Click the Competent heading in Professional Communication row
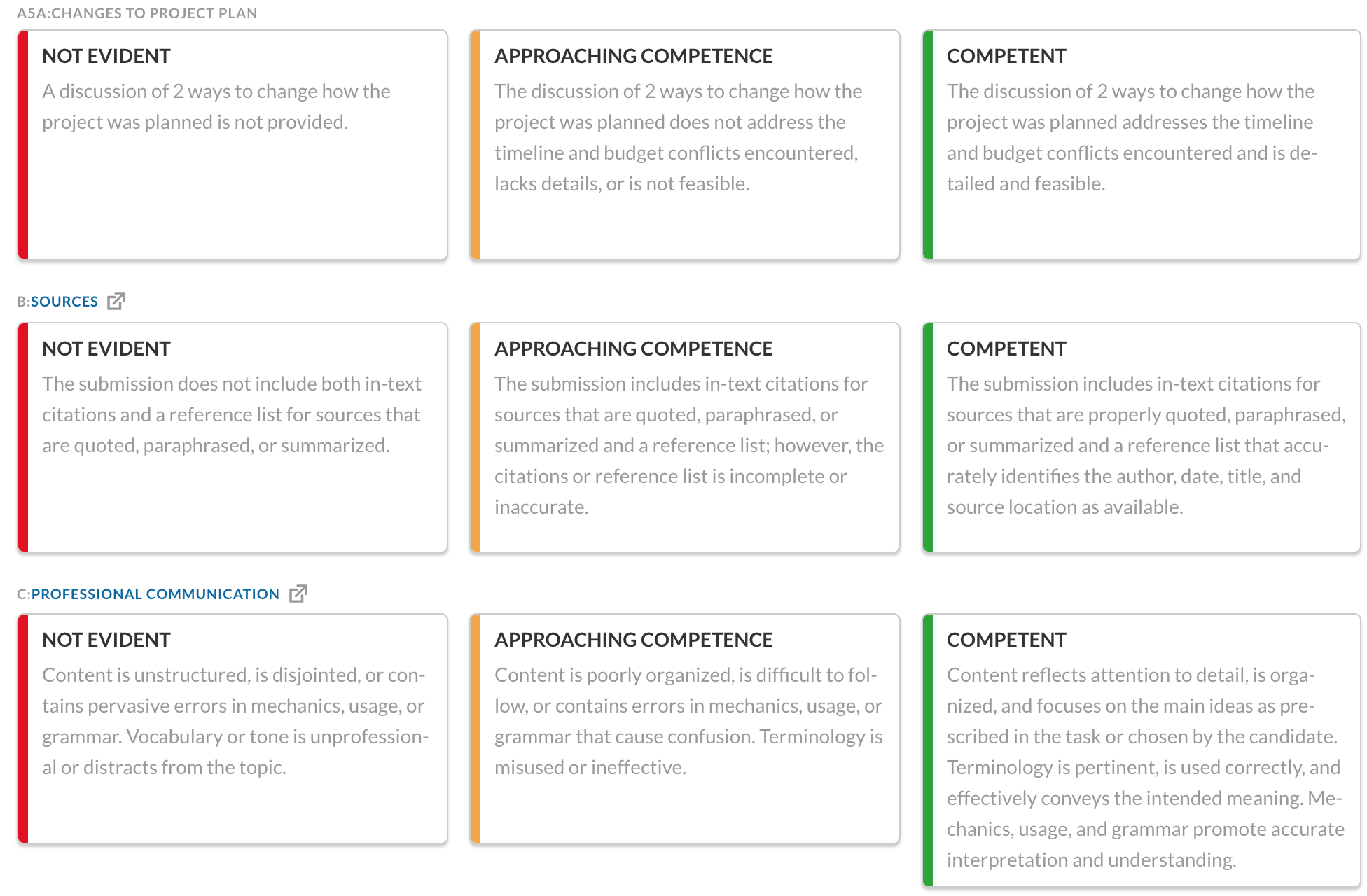Image resolution: width=1367 pixels, height=896 pixels. 1006,640
